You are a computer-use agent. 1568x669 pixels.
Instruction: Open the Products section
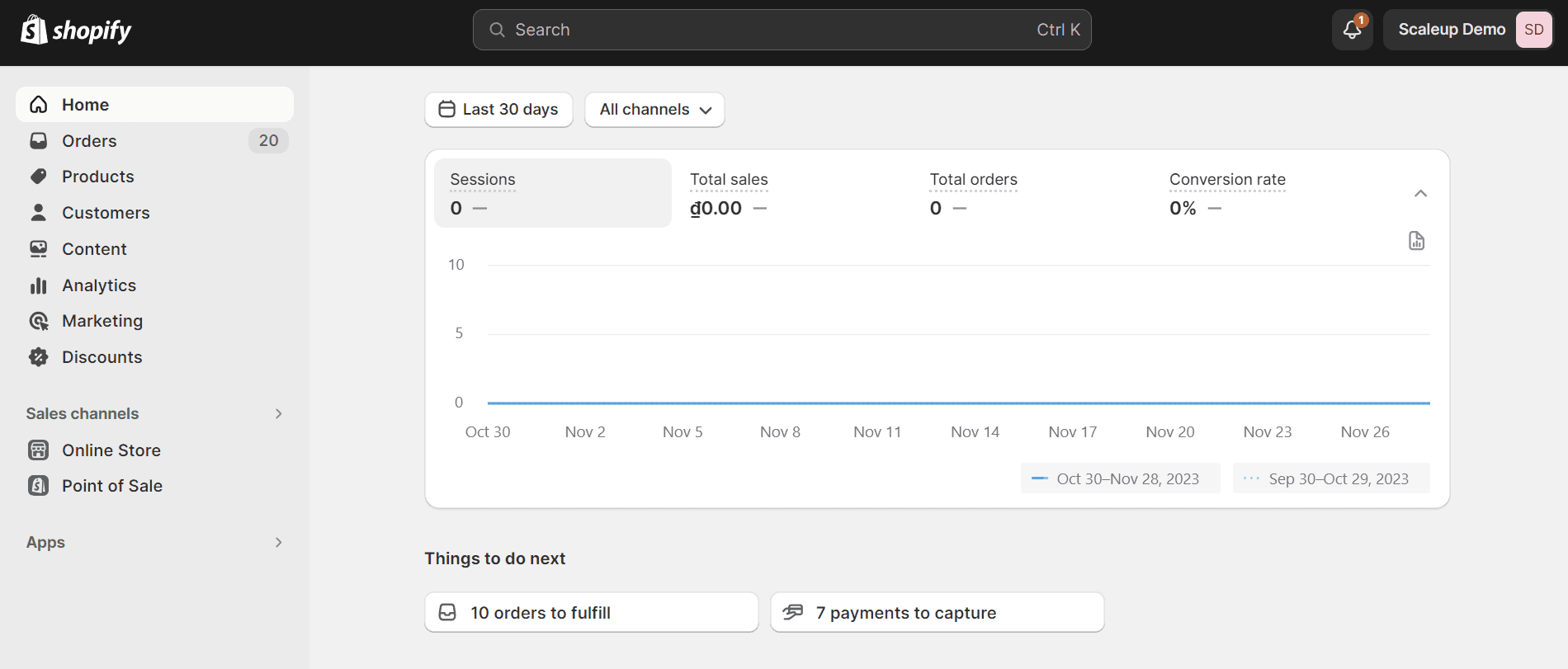pos(154,177)
